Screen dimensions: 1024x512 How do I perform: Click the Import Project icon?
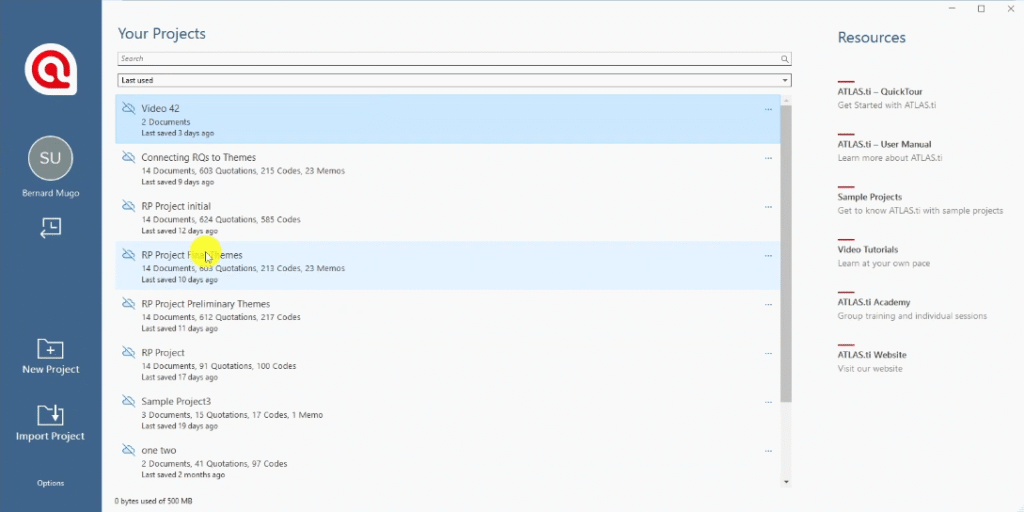click(x=50, y=415)
